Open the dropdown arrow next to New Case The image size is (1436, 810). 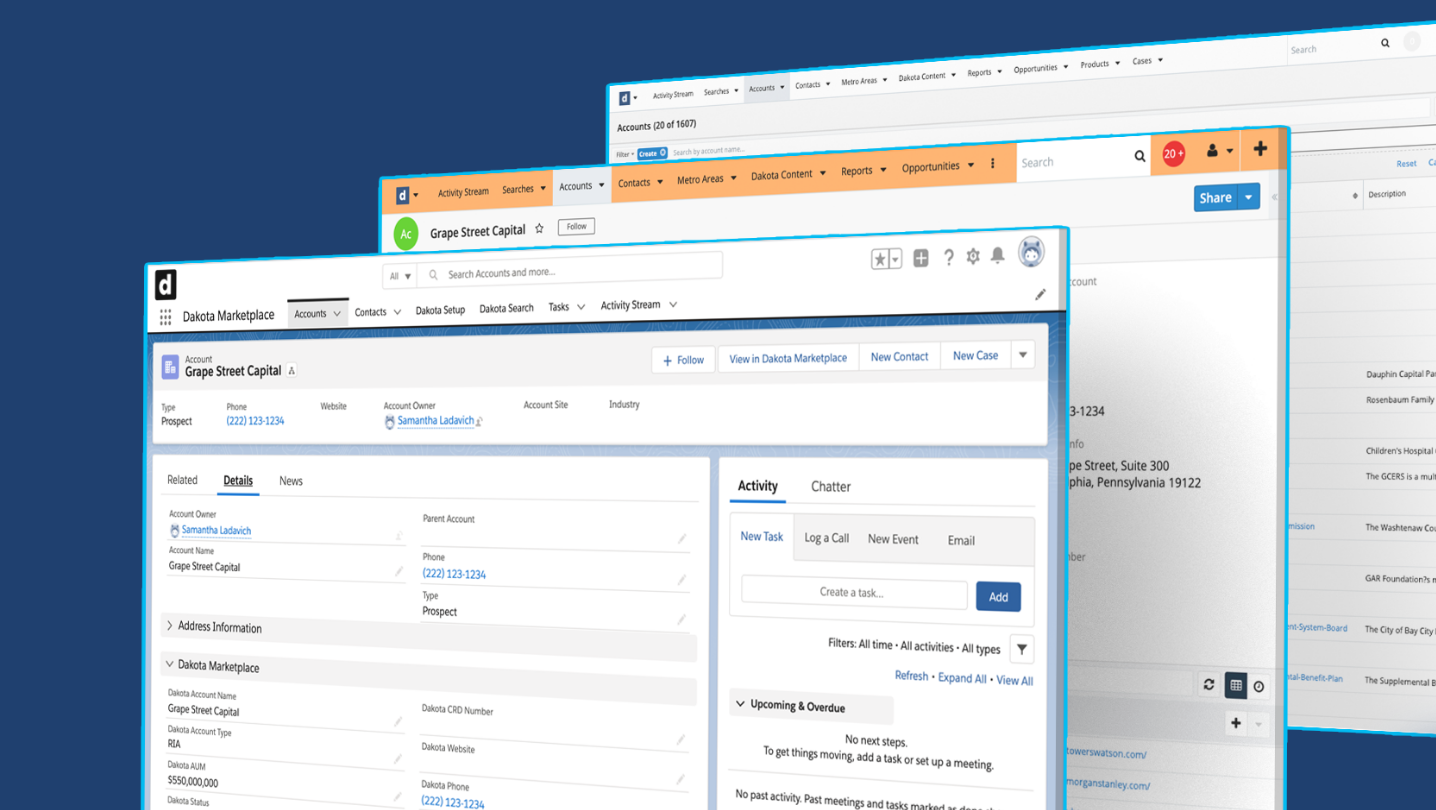tap(1022, 355)
